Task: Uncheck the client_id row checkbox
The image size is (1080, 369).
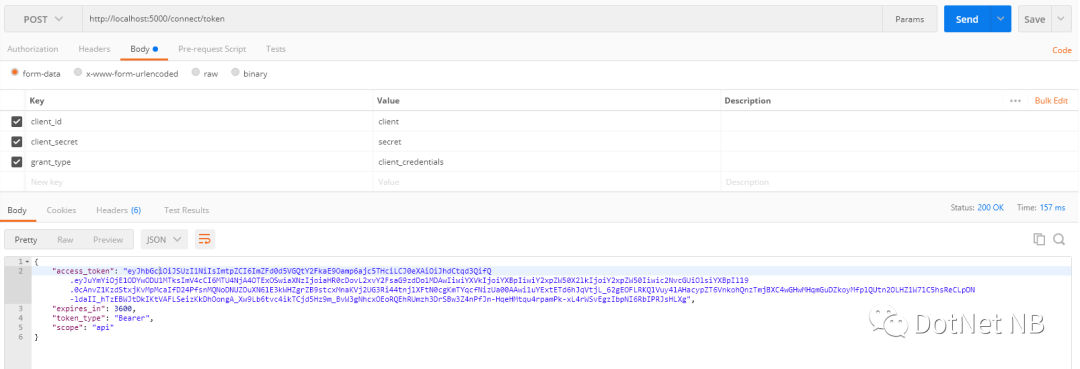Action: tap(17, 121)
